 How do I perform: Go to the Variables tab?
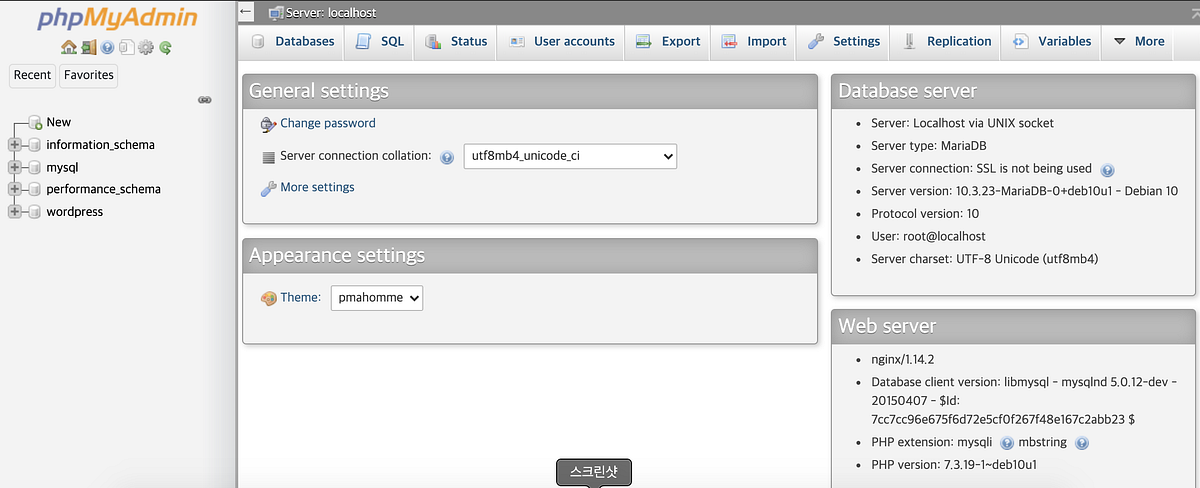1051,41
